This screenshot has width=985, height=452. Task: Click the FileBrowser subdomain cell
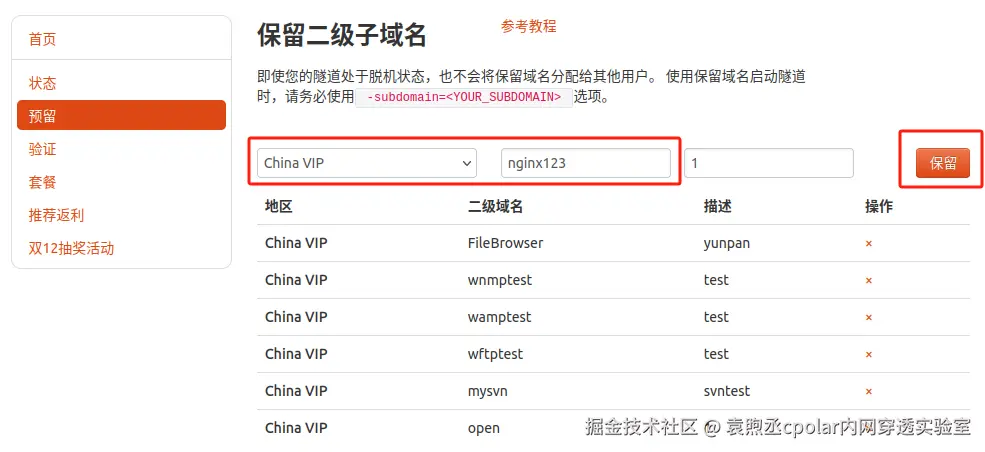pos(506,243)
